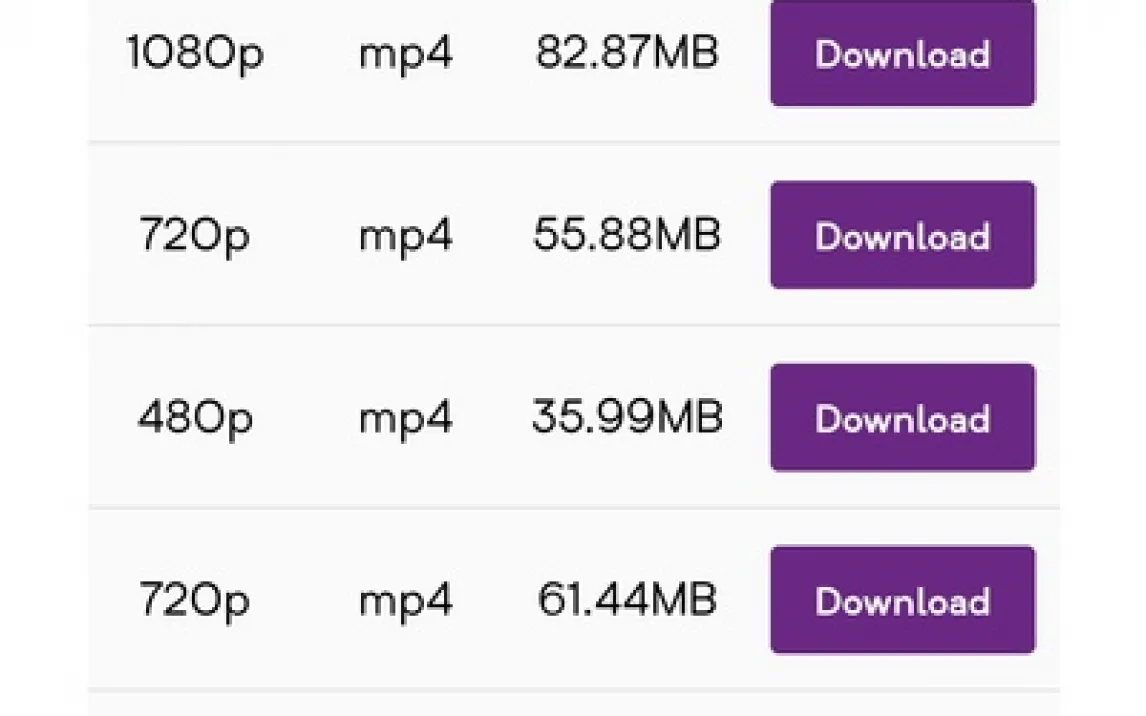Click the gap between 1080p and its mp4 label

(311, 54)
